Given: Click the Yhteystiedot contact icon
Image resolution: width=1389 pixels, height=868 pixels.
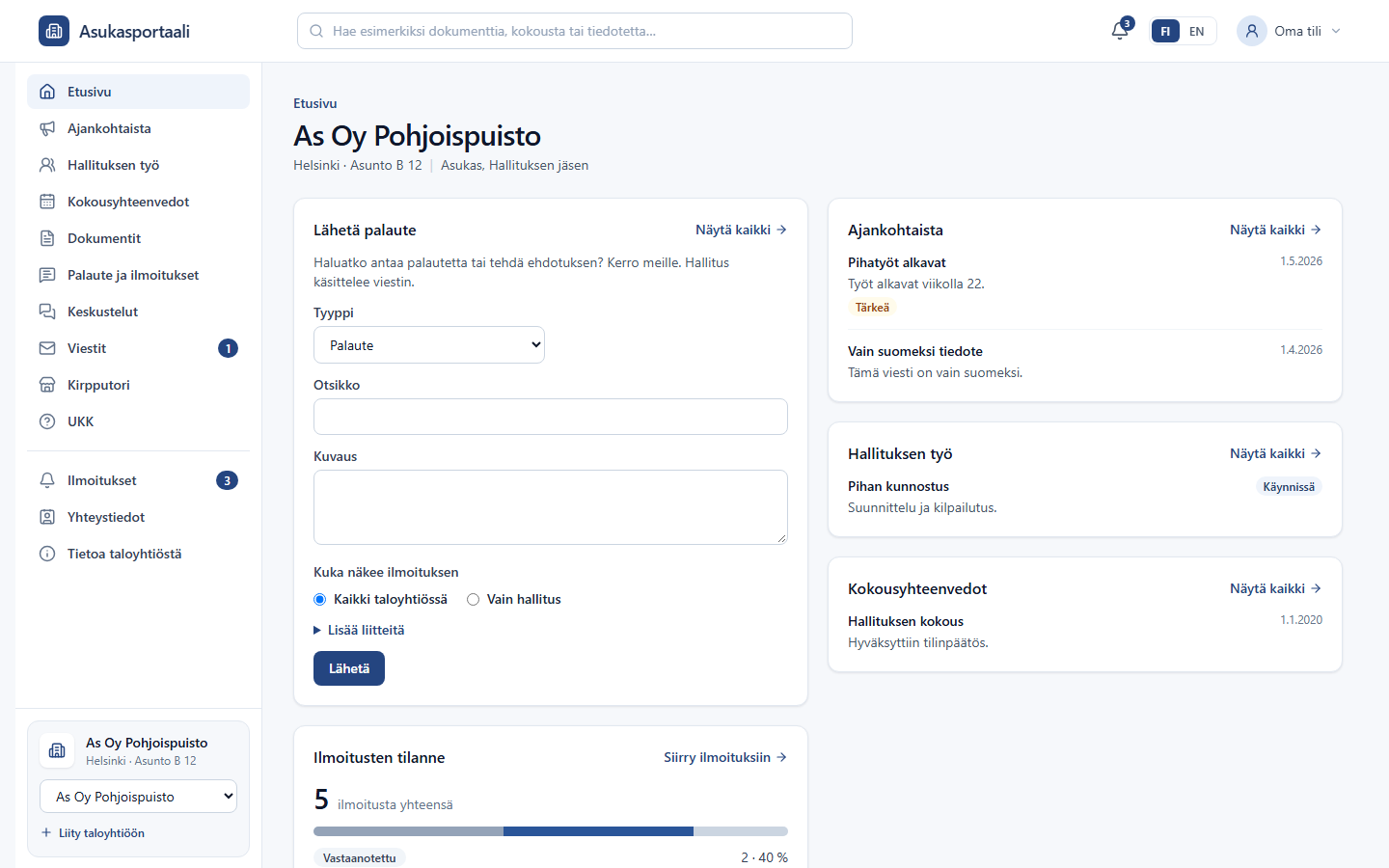Looking at the screenshot, I should tap(47, 517).
